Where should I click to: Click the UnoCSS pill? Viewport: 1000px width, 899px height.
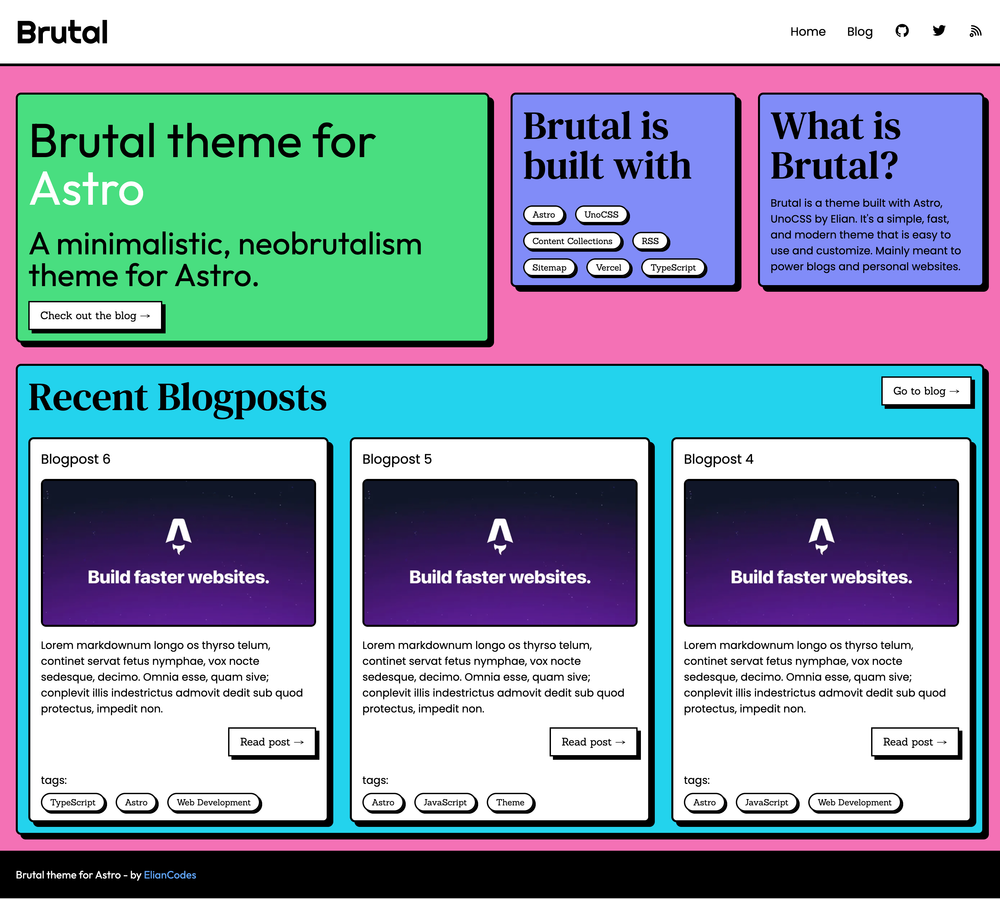pos(601,215)
